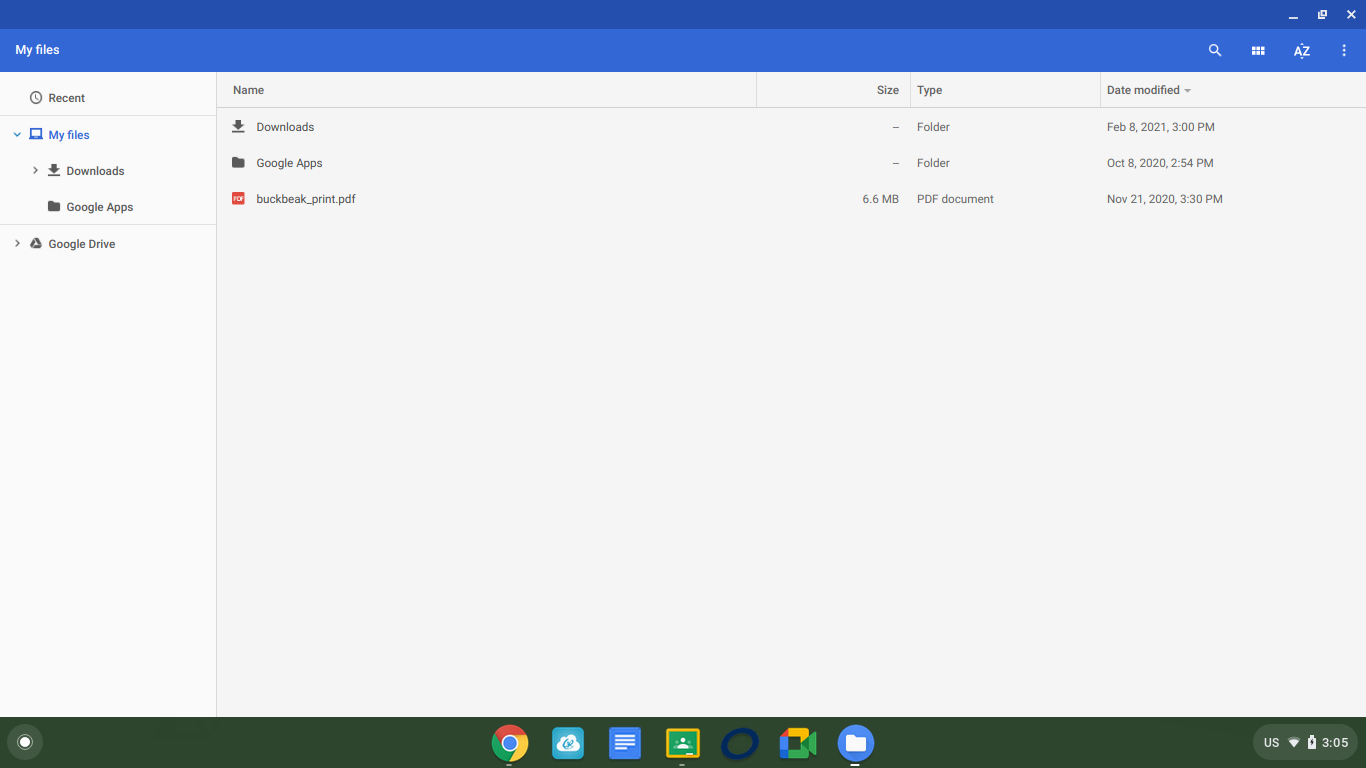The image size is (1366, 768).
Task: Select the Google Apps name in file list
Action: pos(289,163)
